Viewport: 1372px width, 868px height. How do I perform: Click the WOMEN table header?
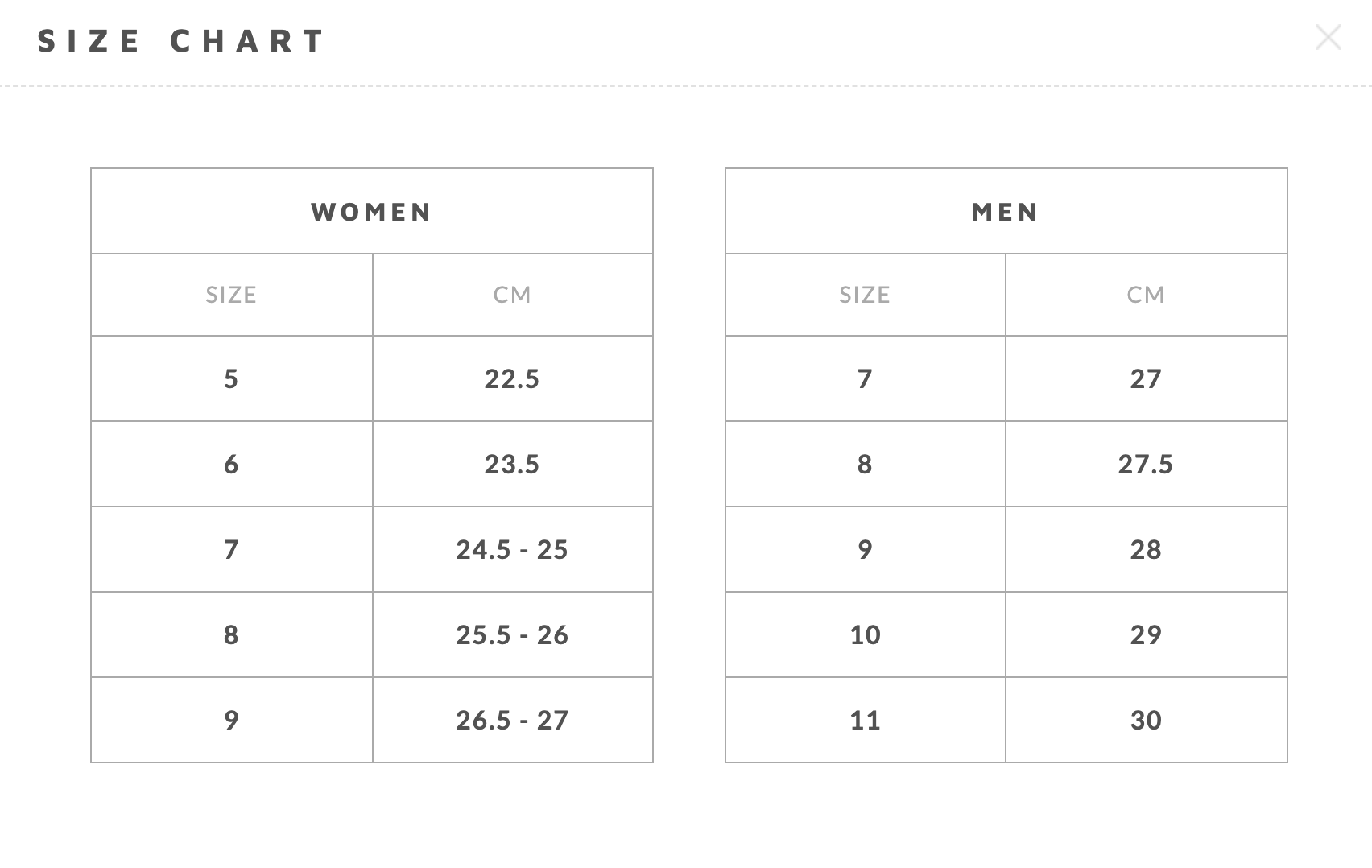coord(372,212)
